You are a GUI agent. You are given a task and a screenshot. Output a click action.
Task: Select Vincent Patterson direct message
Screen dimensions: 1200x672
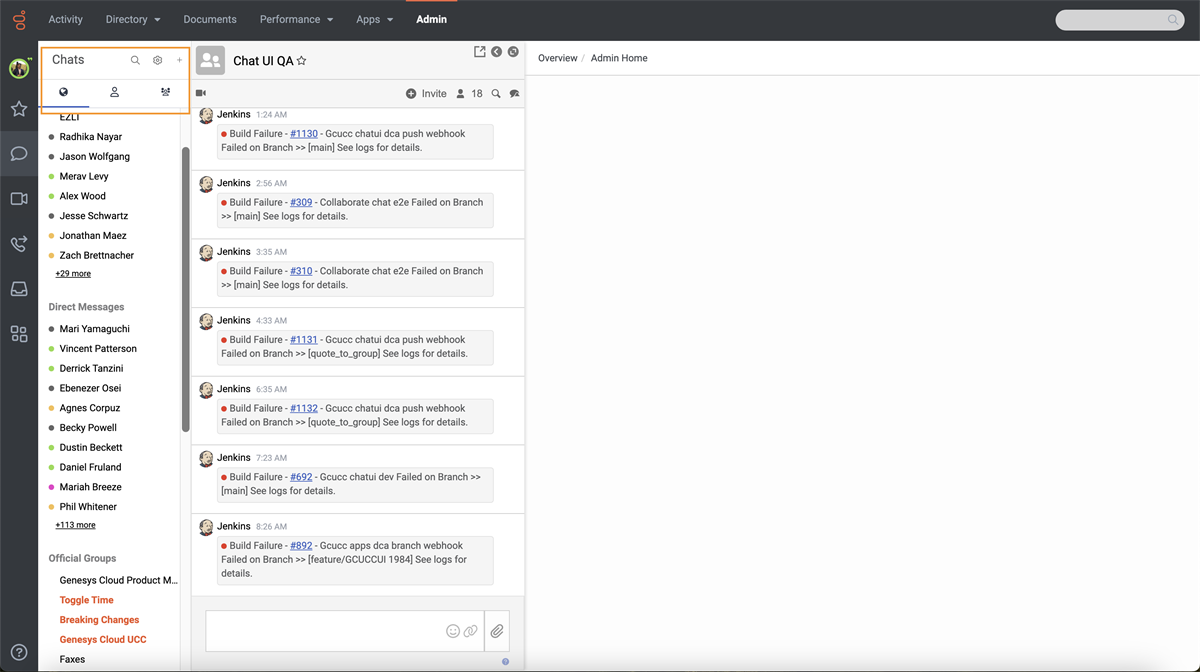(98, 349)
